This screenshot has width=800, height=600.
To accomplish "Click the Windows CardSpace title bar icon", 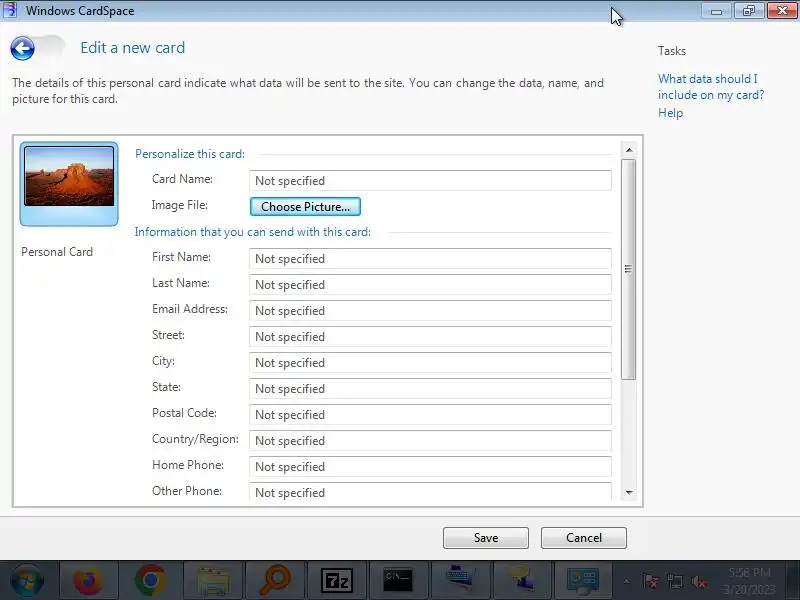I will tap(10, 10).
